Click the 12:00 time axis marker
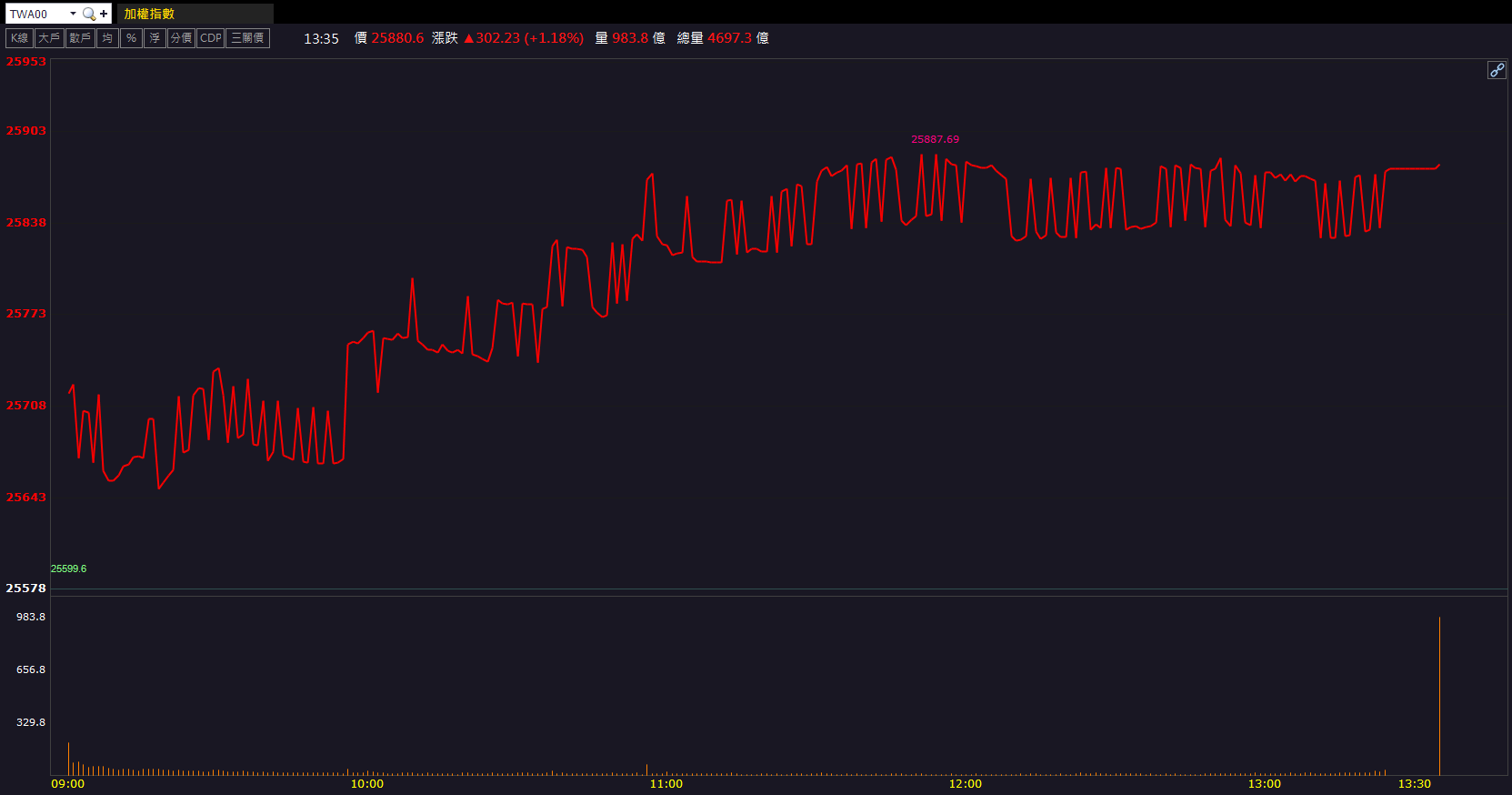 click(x=966, y=784)
